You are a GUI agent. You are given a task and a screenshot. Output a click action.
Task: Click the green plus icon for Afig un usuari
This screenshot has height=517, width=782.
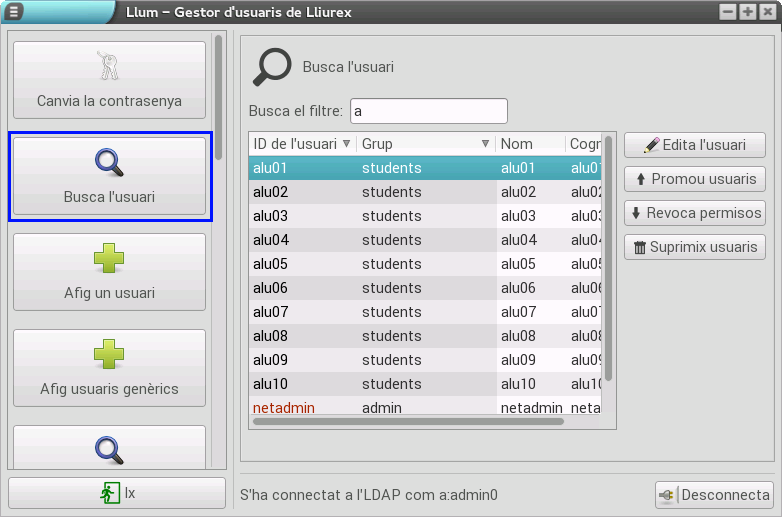[108, 258]
